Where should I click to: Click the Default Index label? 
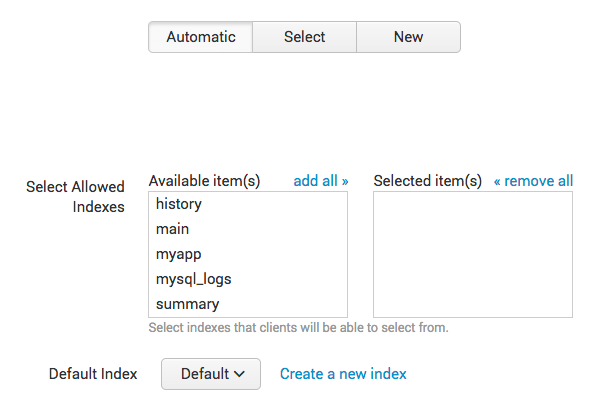(93, 374)
